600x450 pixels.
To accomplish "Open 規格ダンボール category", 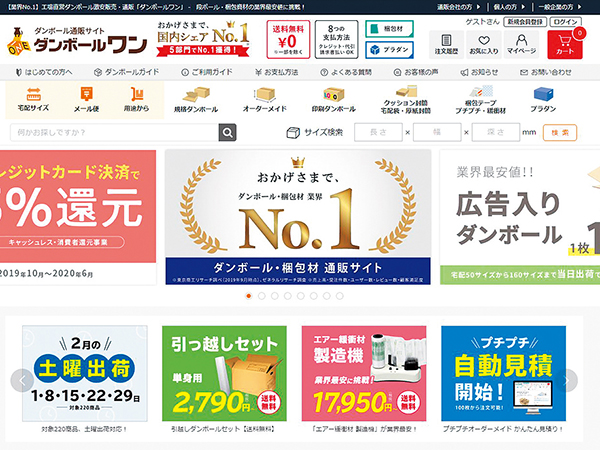I will pos(196,100).
